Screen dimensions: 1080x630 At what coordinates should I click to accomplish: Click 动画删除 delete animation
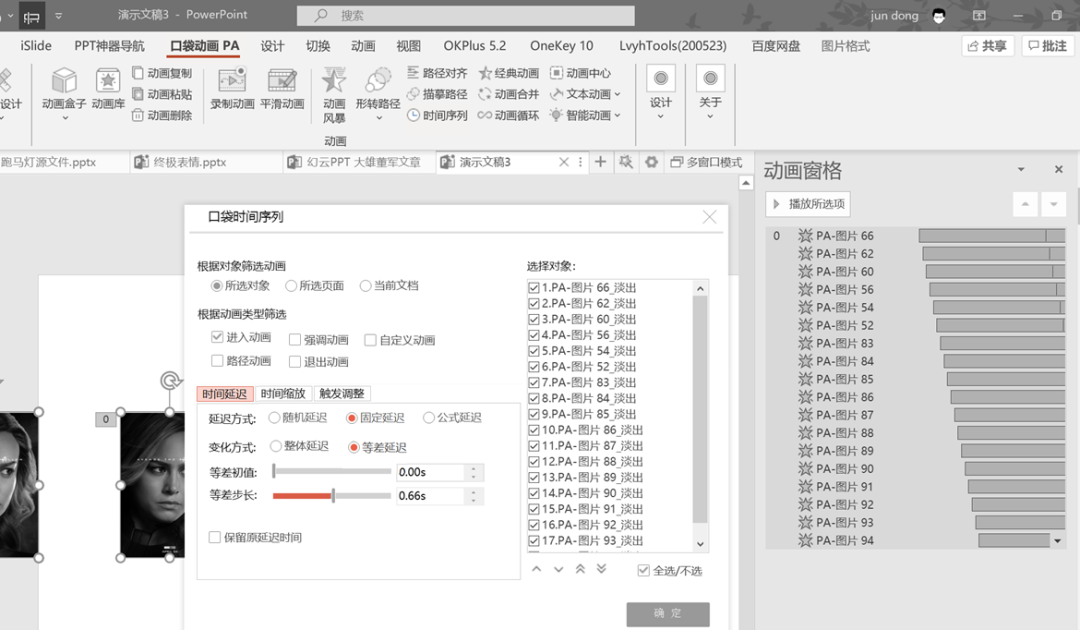click(x=162, y=115)
